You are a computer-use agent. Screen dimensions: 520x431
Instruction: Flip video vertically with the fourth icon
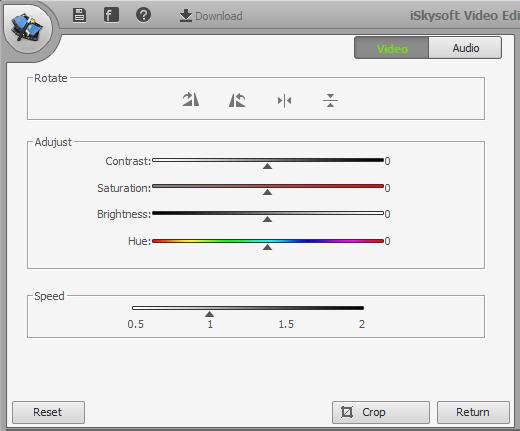[330, 100]
